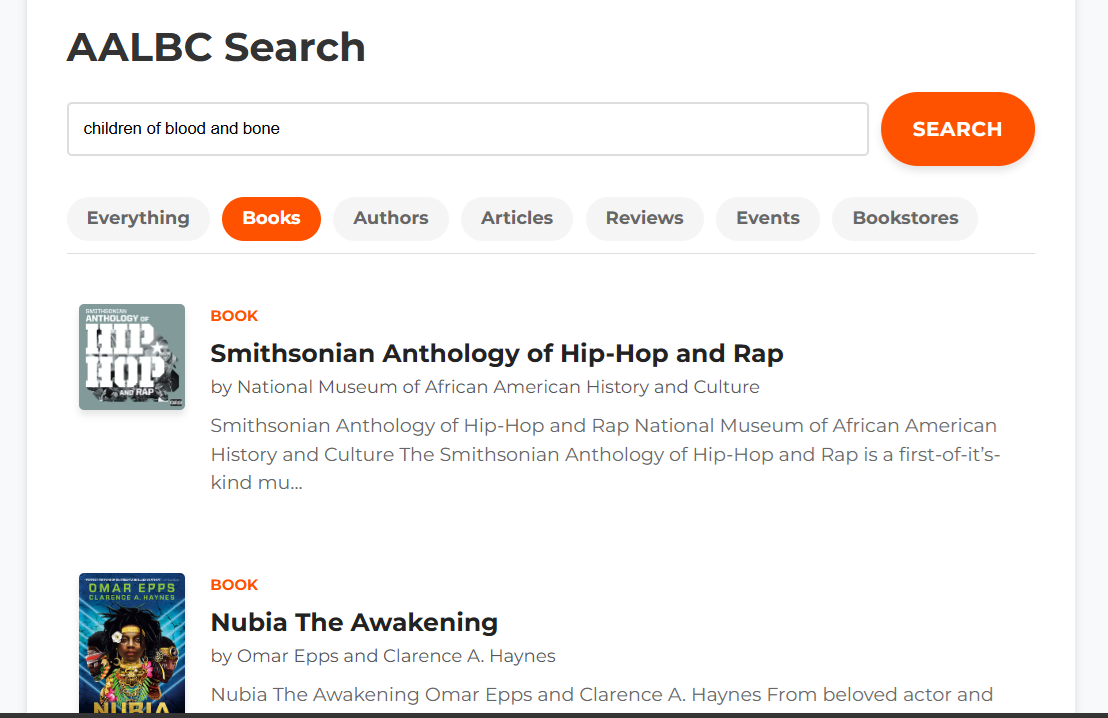Switch to the Everything filter tab
Image resolution: width=1108 pixels, height=718 pixels.
(x=138, y=218)
